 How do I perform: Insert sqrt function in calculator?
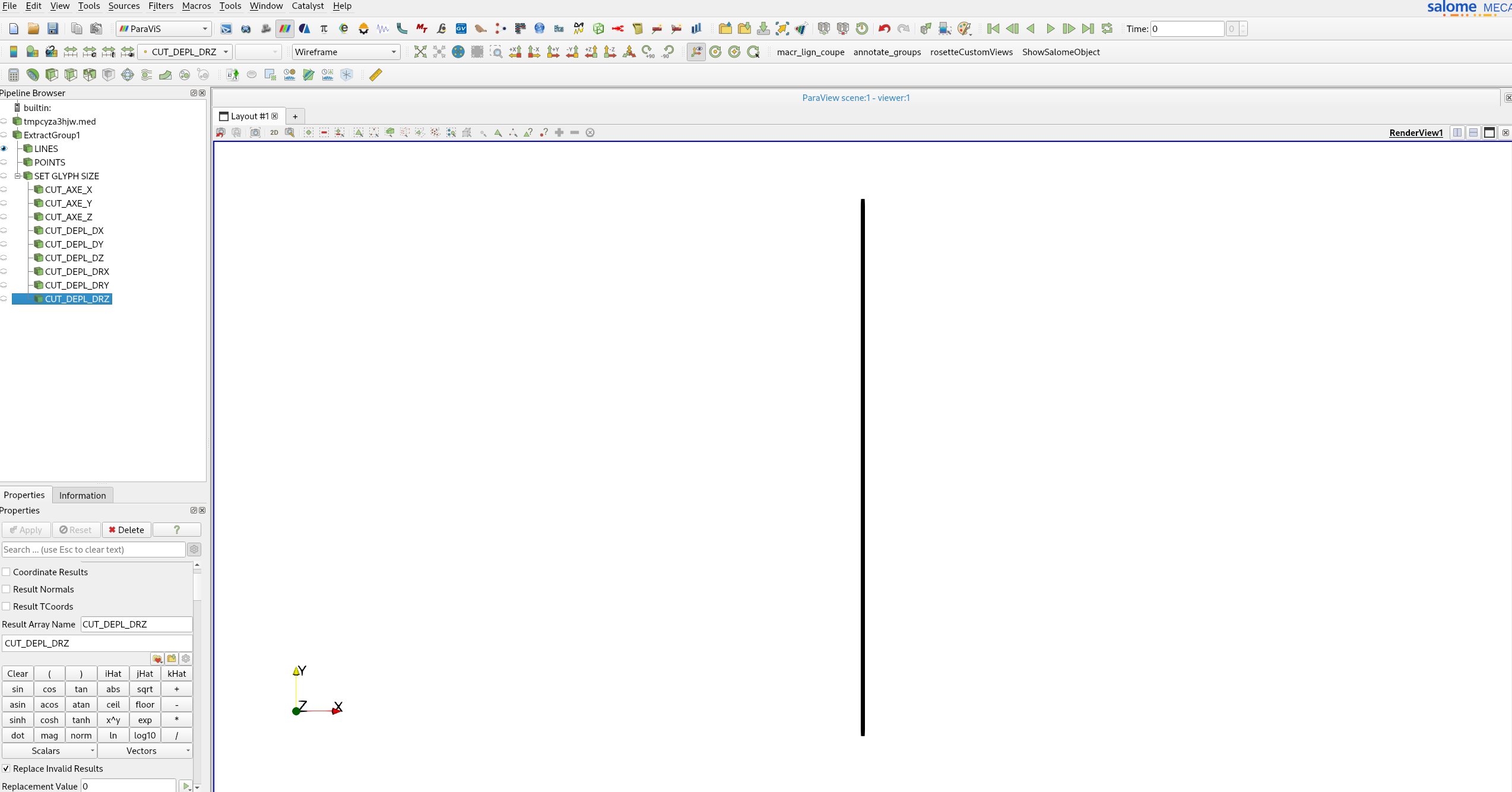click(145, 689)
